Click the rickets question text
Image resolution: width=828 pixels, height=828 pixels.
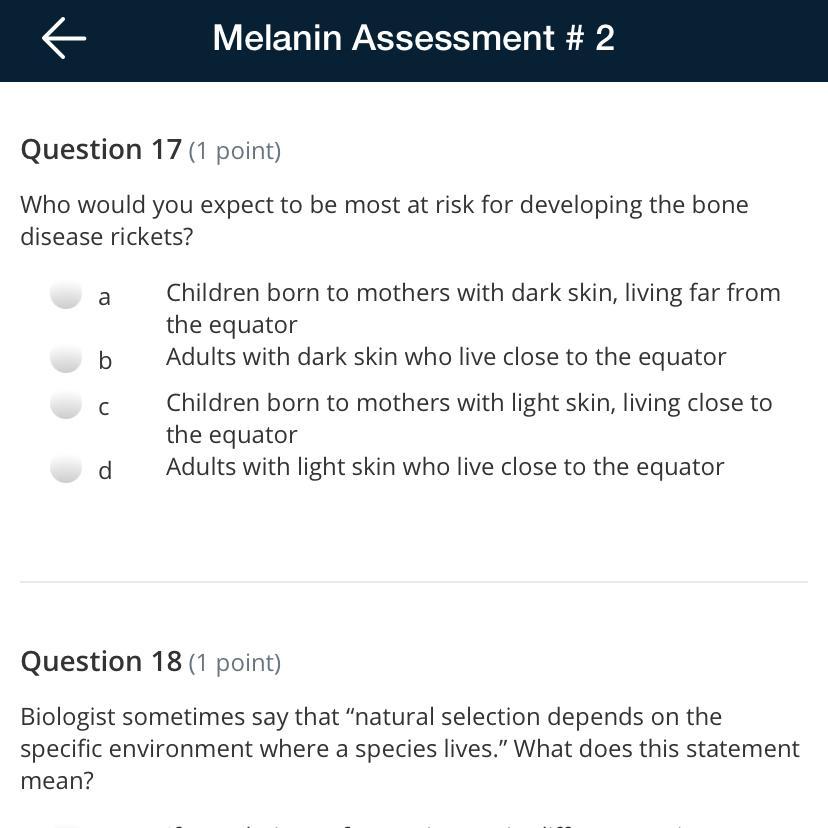point(384,220)
